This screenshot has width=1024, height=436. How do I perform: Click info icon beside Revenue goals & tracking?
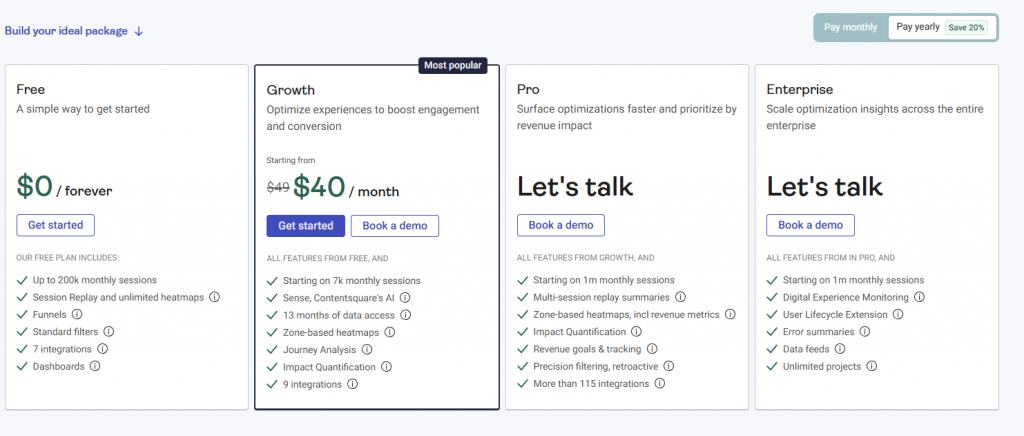[x=652, y=349]
